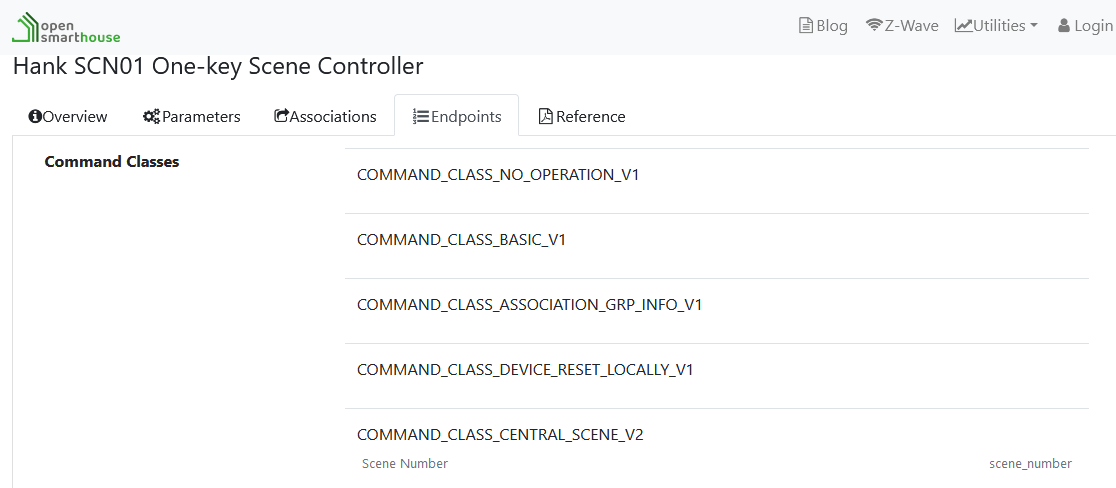
Task: Select COMMAND_CLASS_BASIC_V1 row
Action: click(461, 240)
